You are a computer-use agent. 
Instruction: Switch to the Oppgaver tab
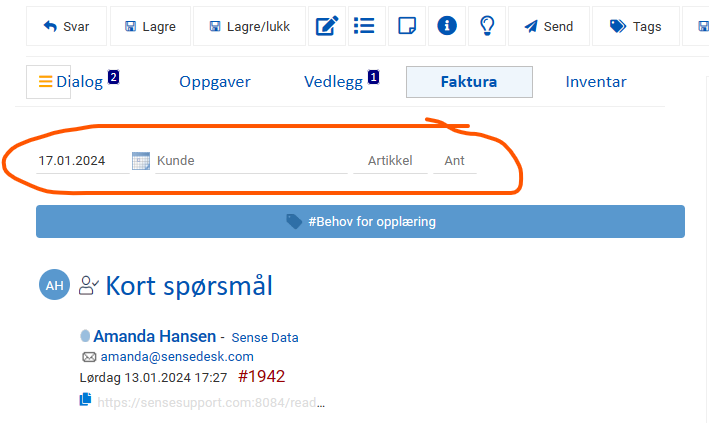(x=215, y=82)
